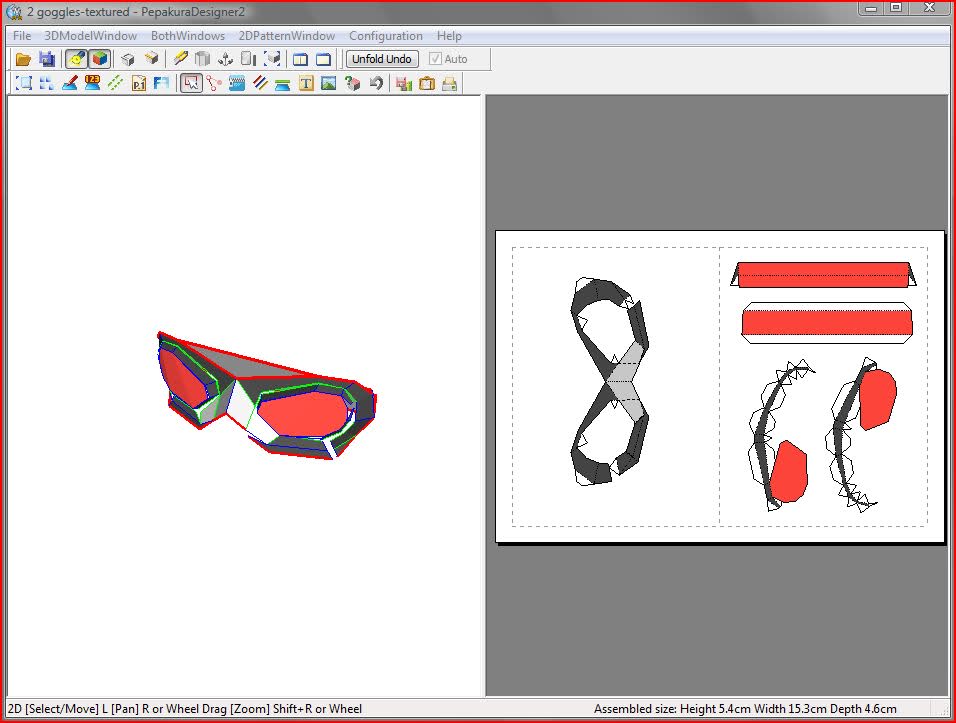This screenshot has height=723, width=956.
Task: Maximize the PepakuraDesigner2 window
Action: [x=896, y=9]
